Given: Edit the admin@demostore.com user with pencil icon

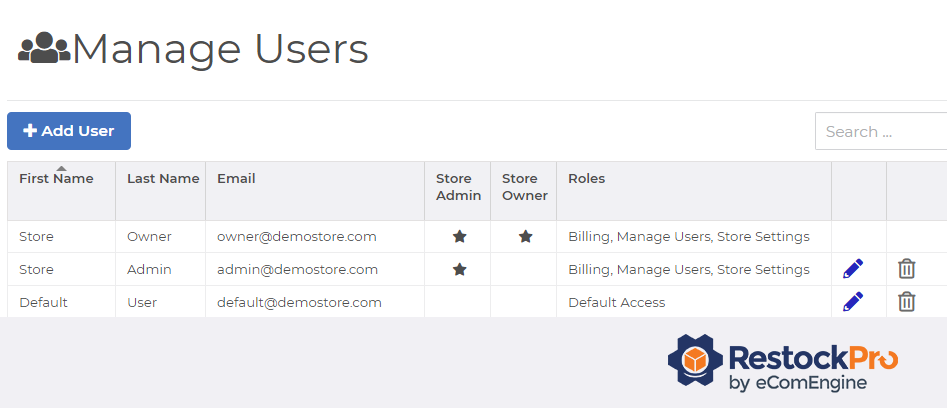Looking at the screenshot, I should click(853, 269).
